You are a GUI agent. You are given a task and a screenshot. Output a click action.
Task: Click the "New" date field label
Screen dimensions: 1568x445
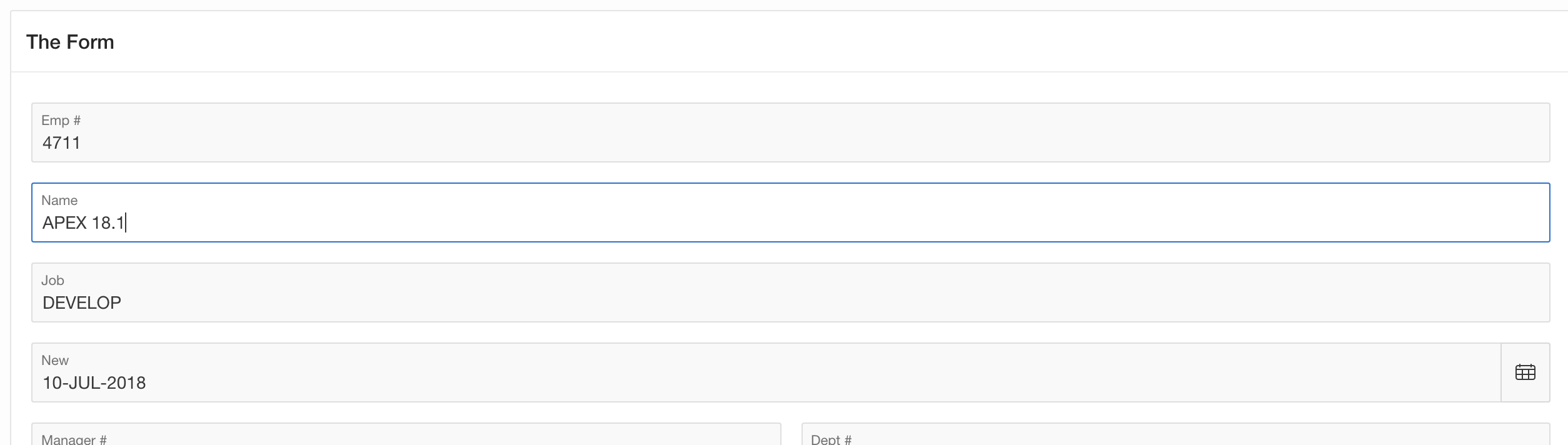click(55, 360)
